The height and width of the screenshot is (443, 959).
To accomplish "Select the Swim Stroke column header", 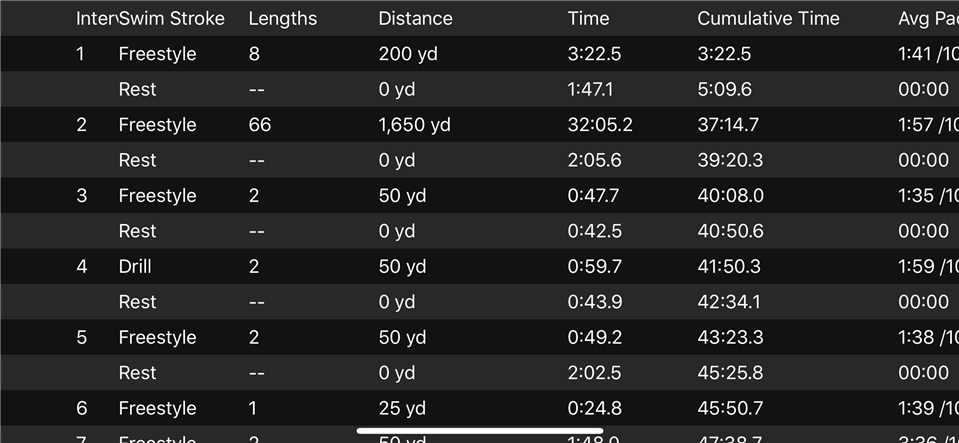I will click(172, 18).
